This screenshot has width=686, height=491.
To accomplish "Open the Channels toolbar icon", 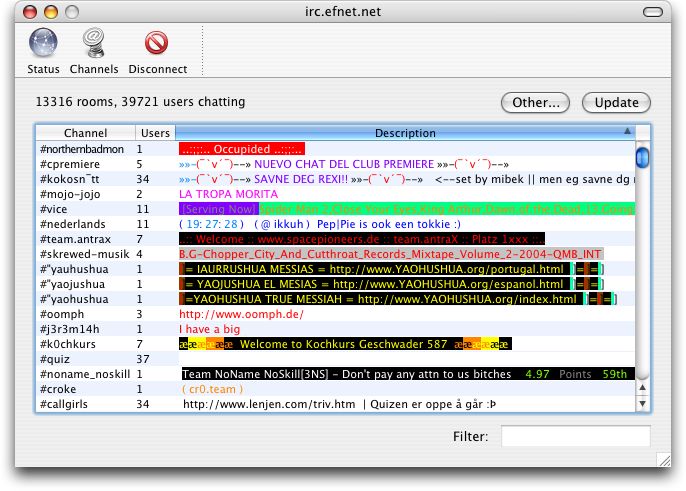I will 94,43.
